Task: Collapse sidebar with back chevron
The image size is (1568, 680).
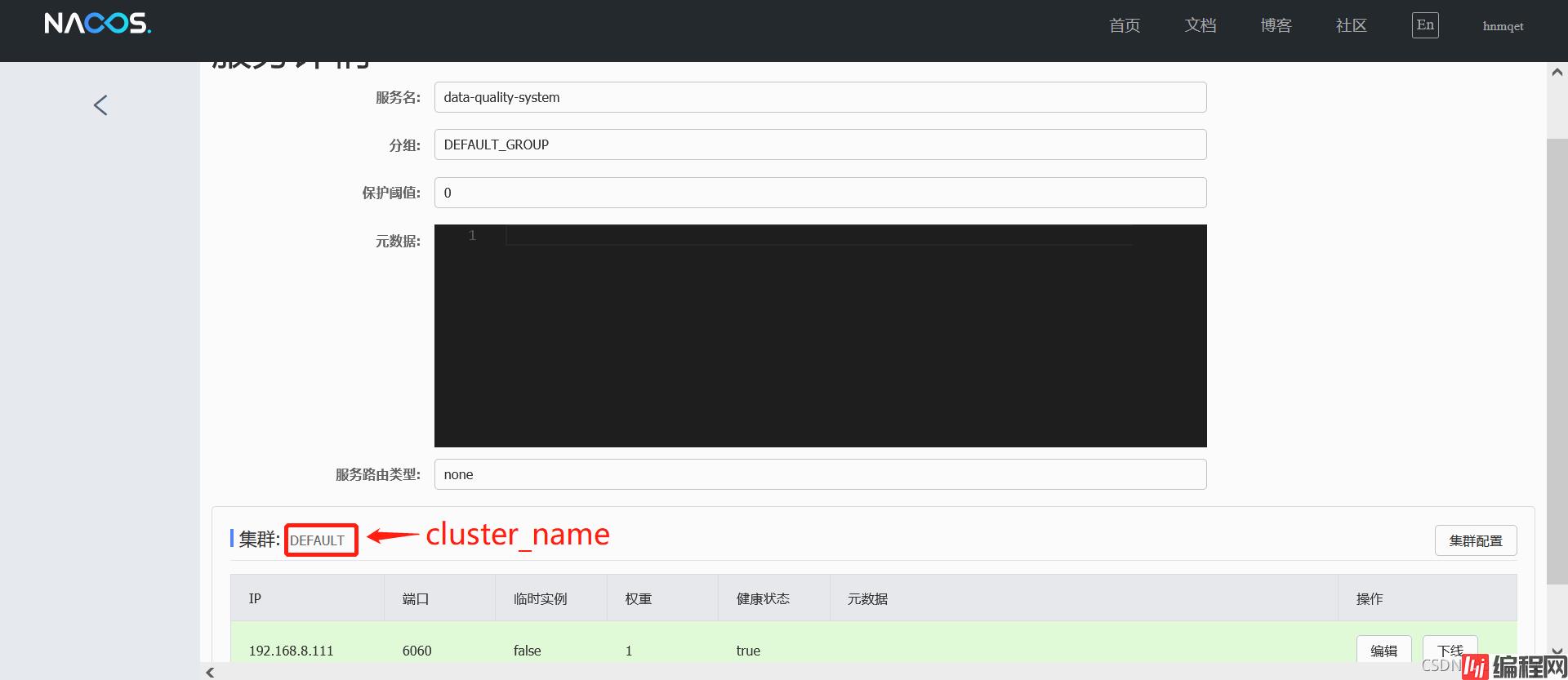Action: tap(100, 105)
